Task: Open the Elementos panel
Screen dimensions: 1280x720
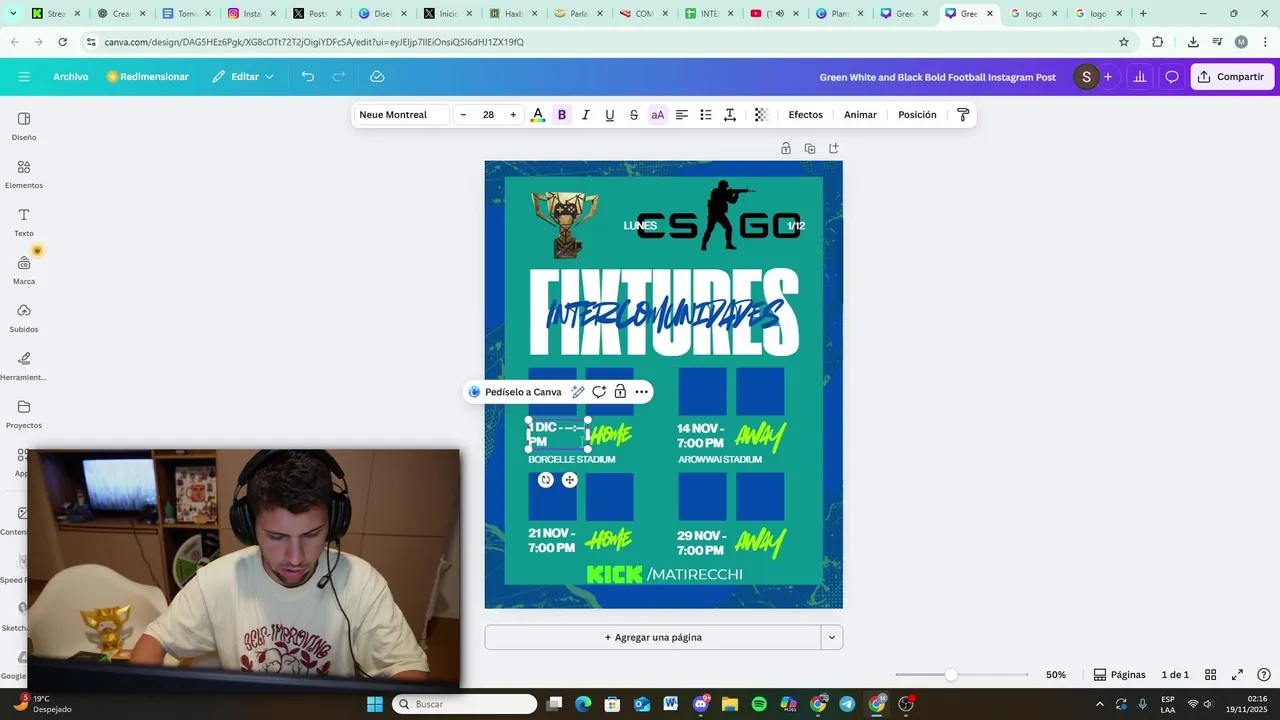Action: tap(24, 174)
